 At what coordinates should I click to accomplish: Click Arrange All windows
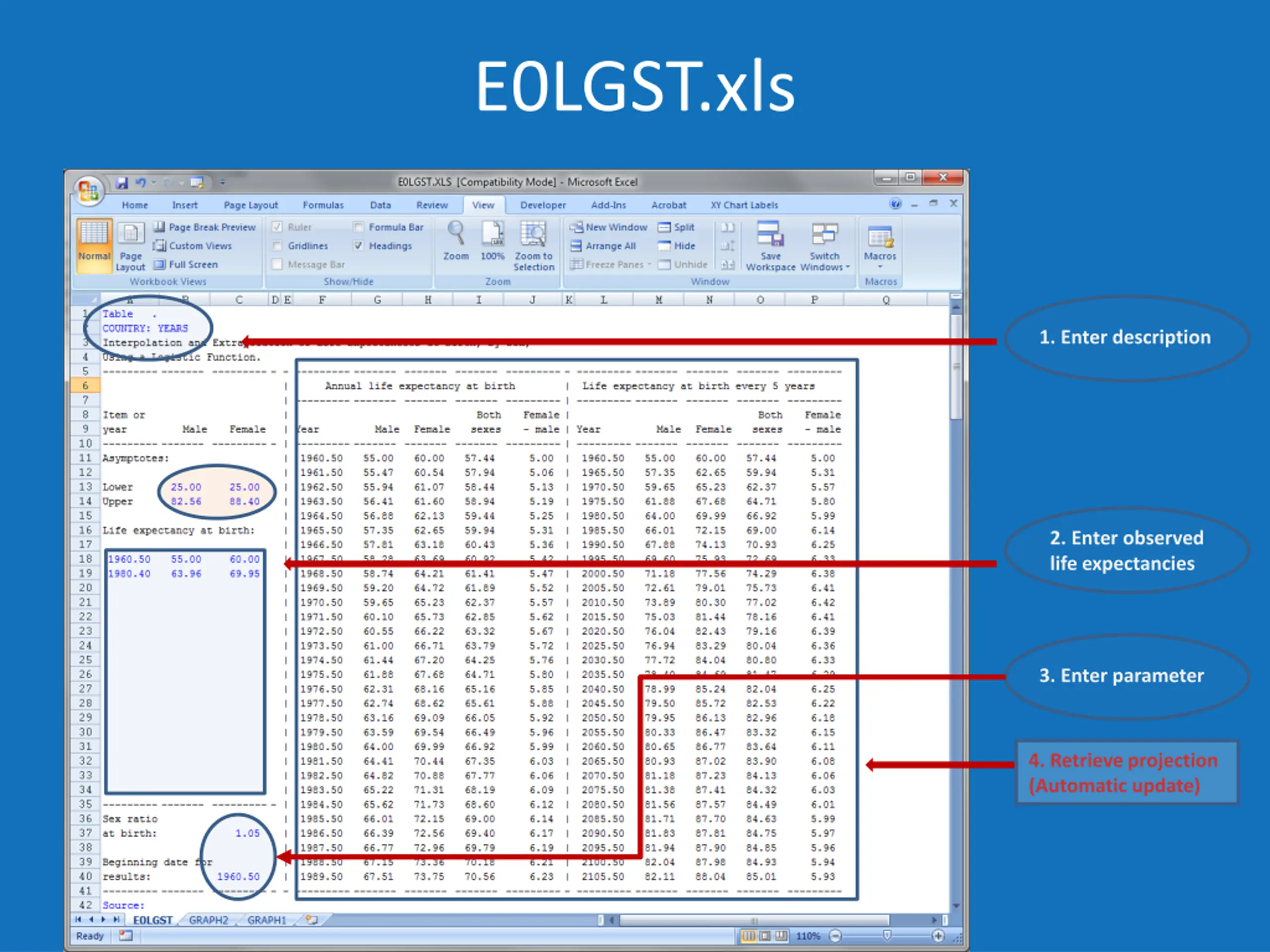pos(603,245)
